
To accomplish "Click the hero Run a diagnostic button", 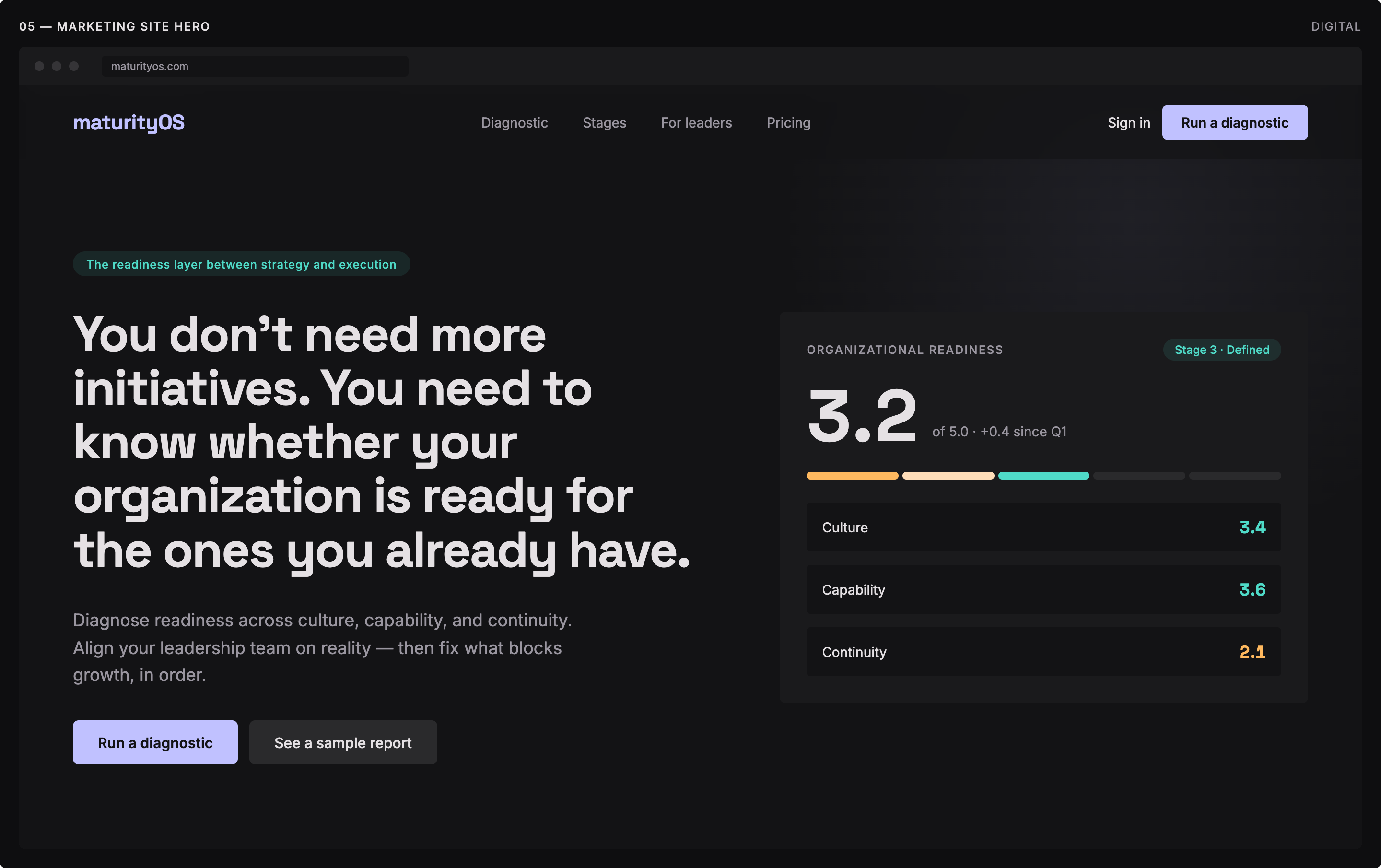I will tap(155, 742).
